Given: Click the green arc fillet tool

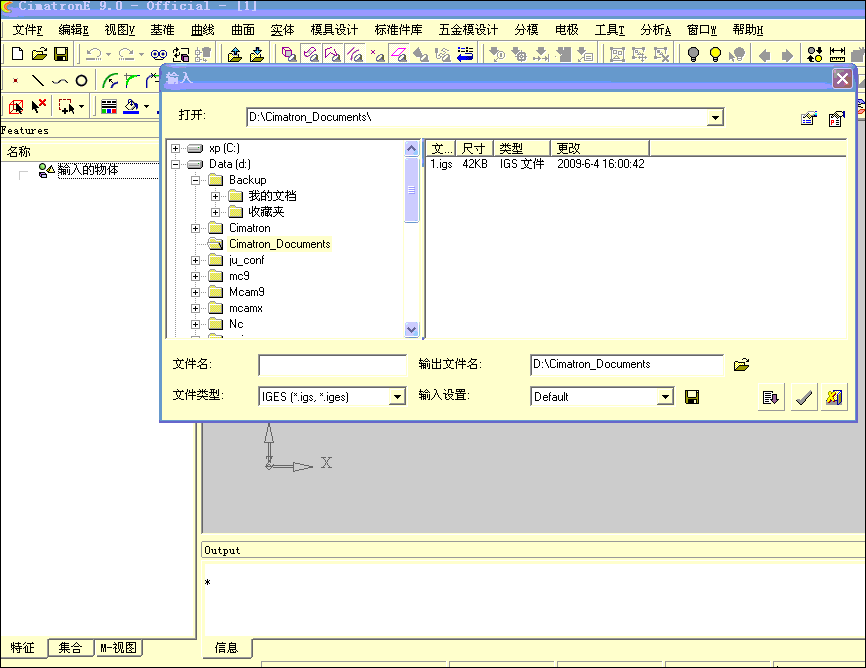Looking at the screenshot, I should click(x=110, y=81).
